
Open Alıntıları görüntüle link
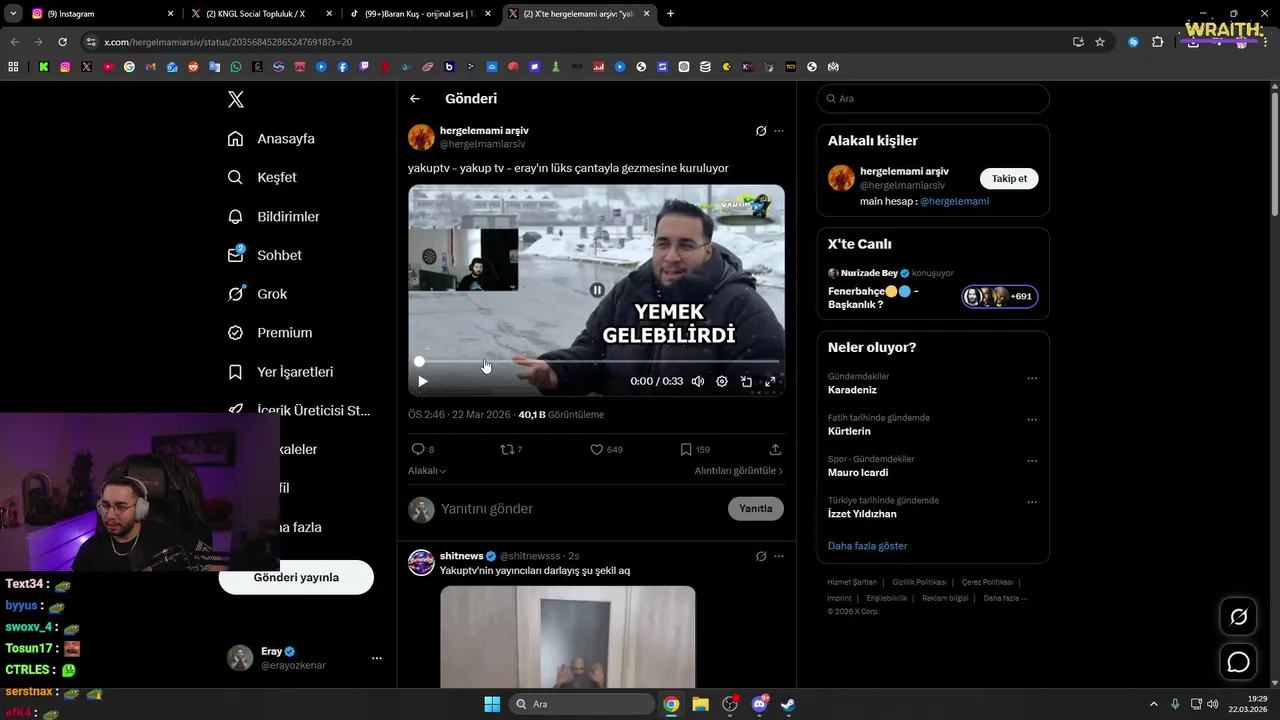(x=739, y=471)
